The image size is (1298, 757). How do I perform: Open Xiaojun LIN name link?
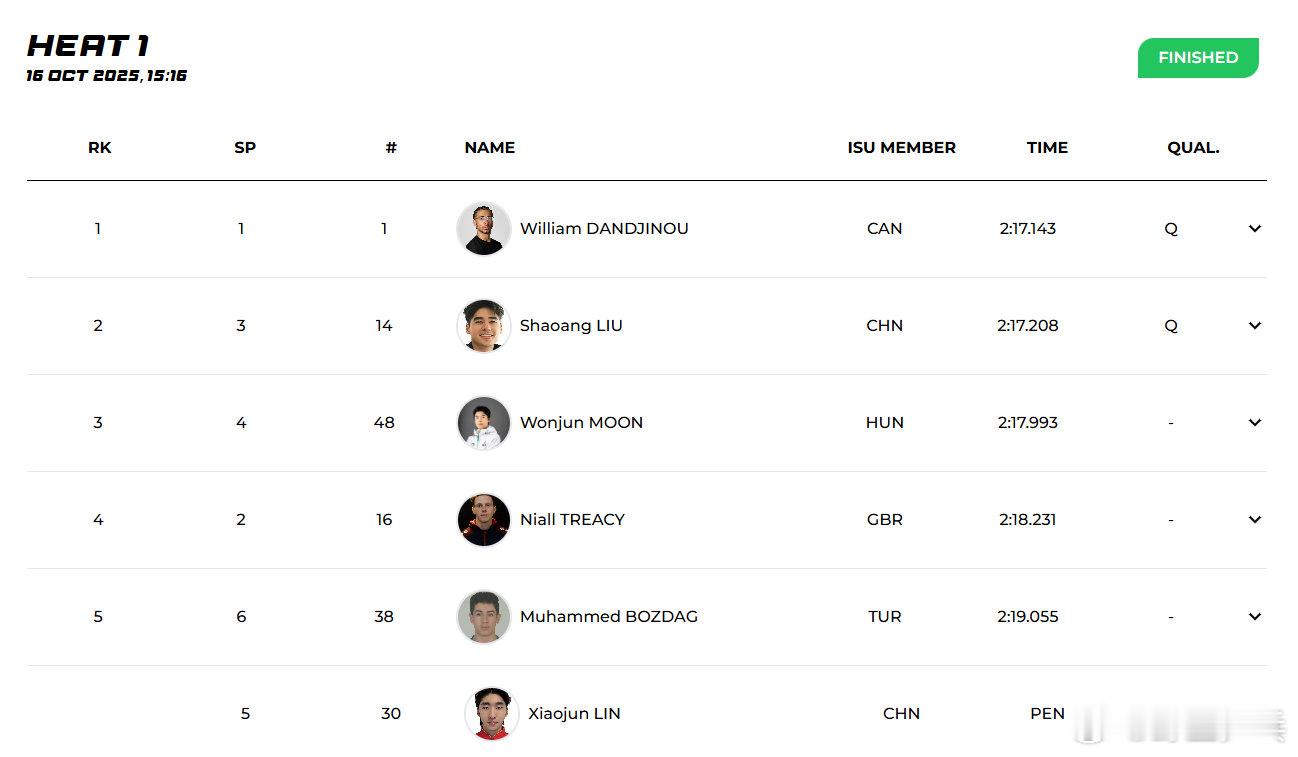point(574,714)
